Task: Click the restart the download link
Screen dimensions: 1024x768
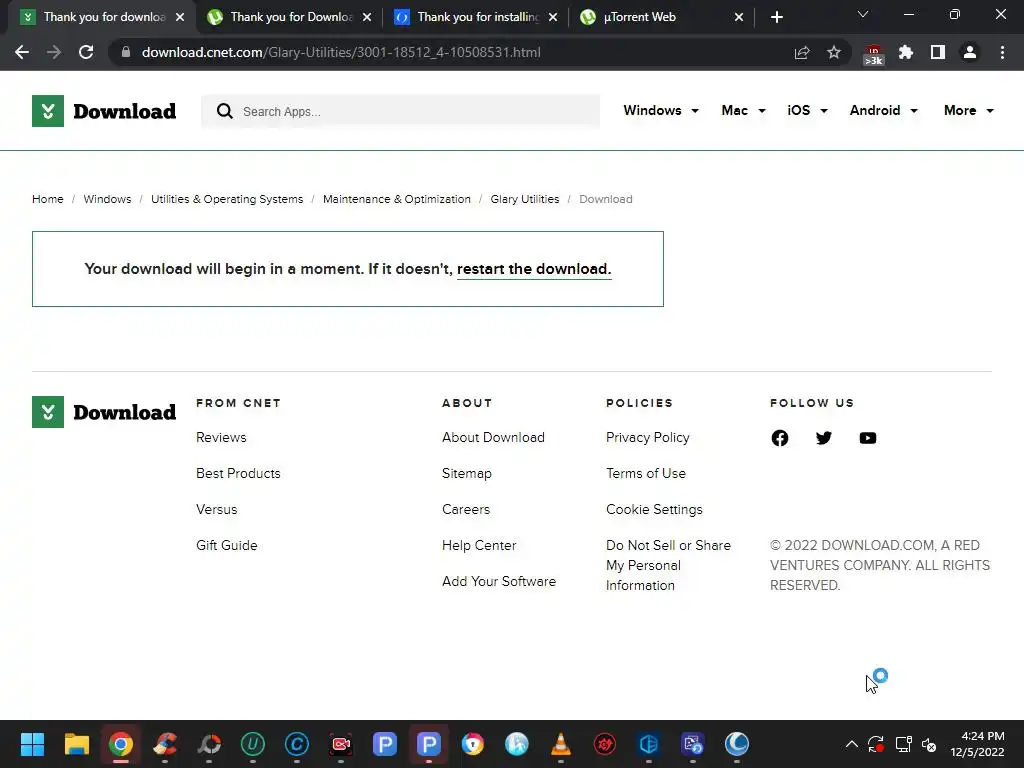Action: (x=534, y=269)
